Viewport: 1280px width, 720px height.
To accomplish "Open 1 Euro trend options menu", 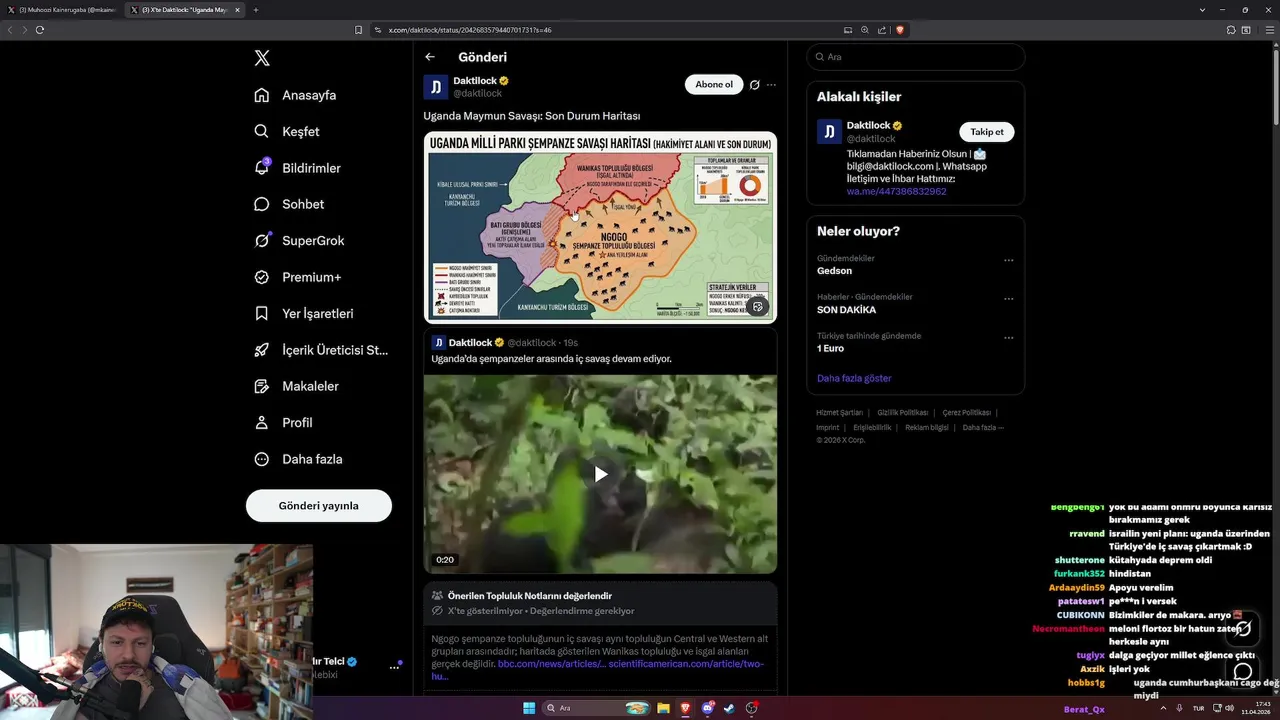I will coord(1008,337).
